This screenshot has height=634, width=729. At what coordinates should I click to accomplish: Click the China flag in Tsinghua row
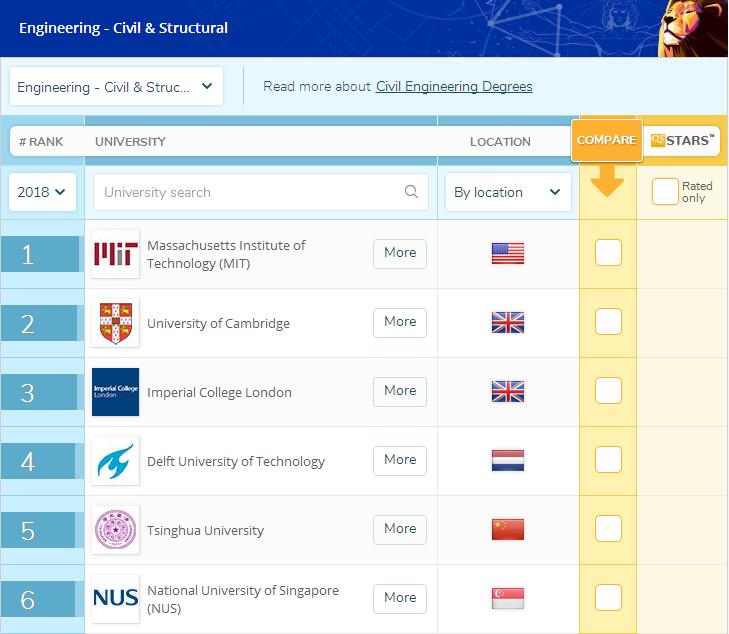(x=508, y=529)
